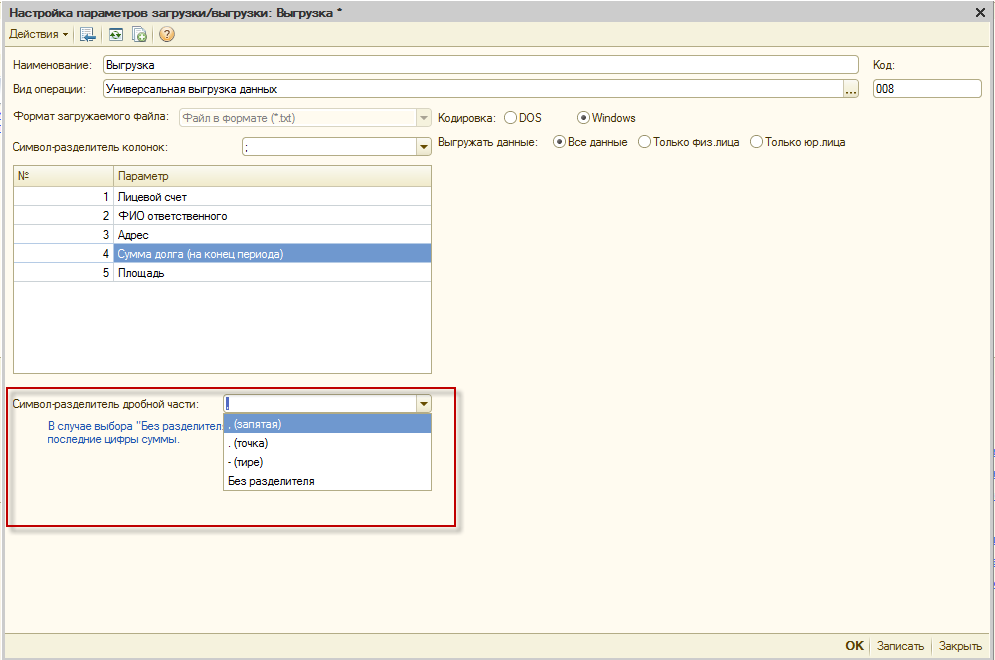Select Все данные radio button
This screenshot has height=660, width=995.
tap(559, 142)
